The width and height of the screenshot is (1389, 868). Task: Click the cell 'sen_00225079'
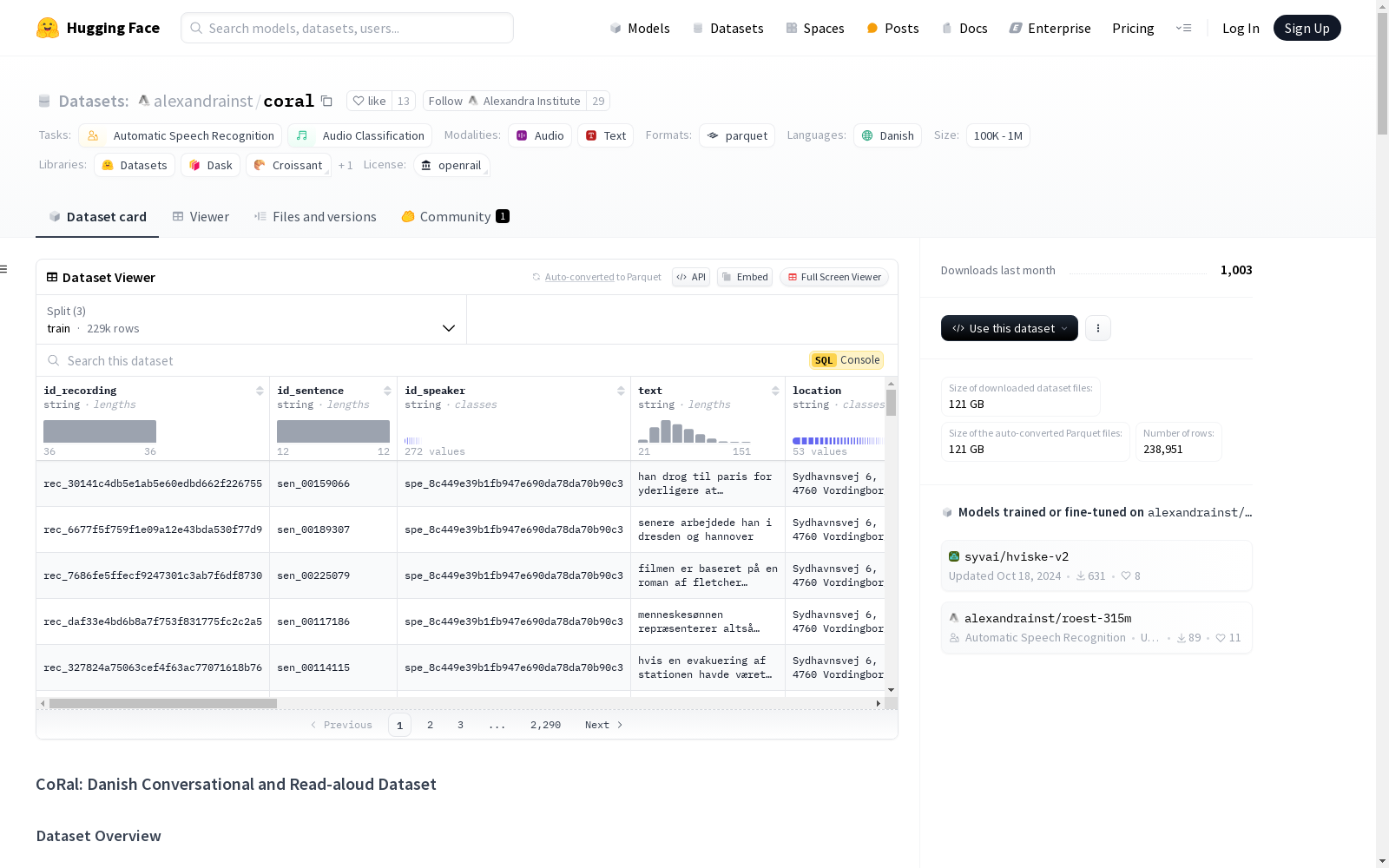pos(313,575)
